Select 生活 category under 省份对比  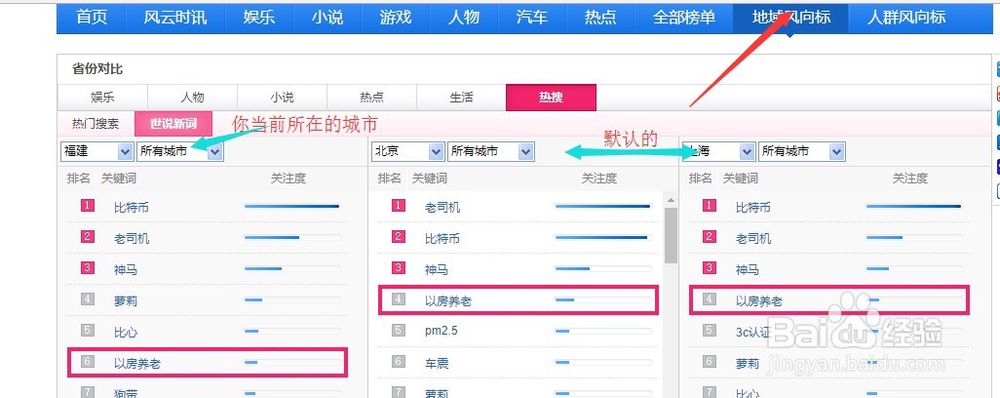[461, 98]
